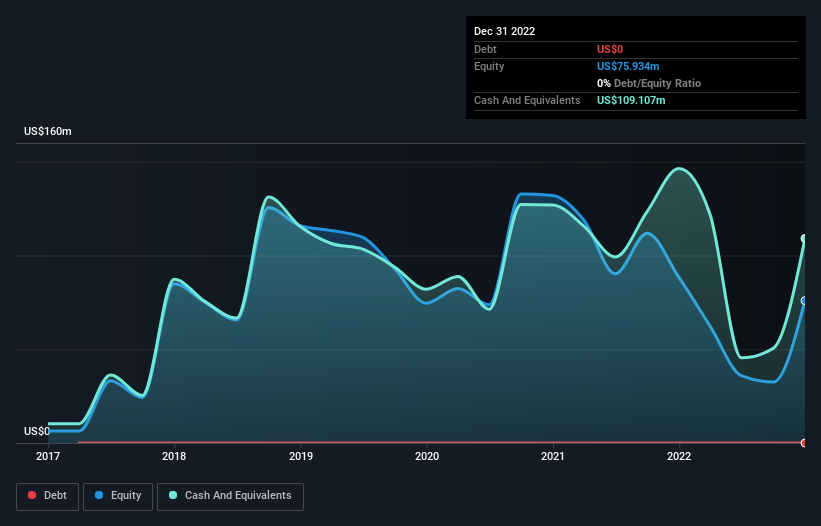Click the red Debt endpoint marker
Viewport: 821px width, 526px height.
pyautogui.click(x=804, y=443)
